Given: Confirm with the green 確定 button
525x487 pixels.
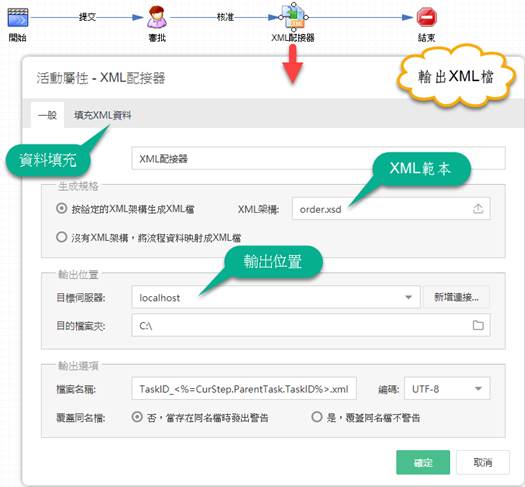Looking at the screenshot, I should point(423,463).
